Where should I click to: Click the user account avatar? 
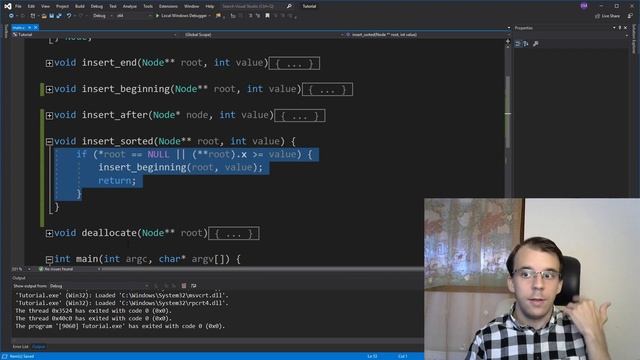(x=584, y=6)
